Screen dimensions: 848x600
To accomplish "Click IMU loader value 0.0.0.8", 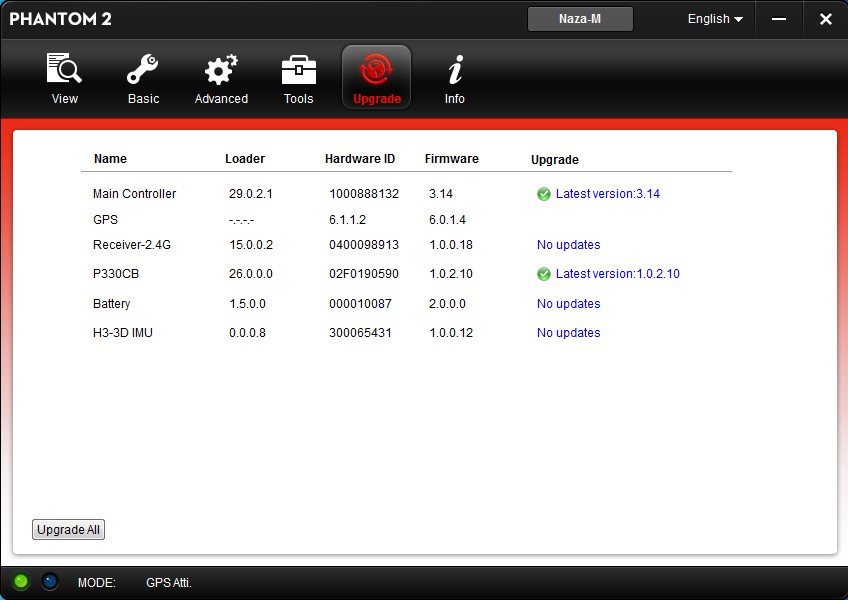I will tap(247, 333).
